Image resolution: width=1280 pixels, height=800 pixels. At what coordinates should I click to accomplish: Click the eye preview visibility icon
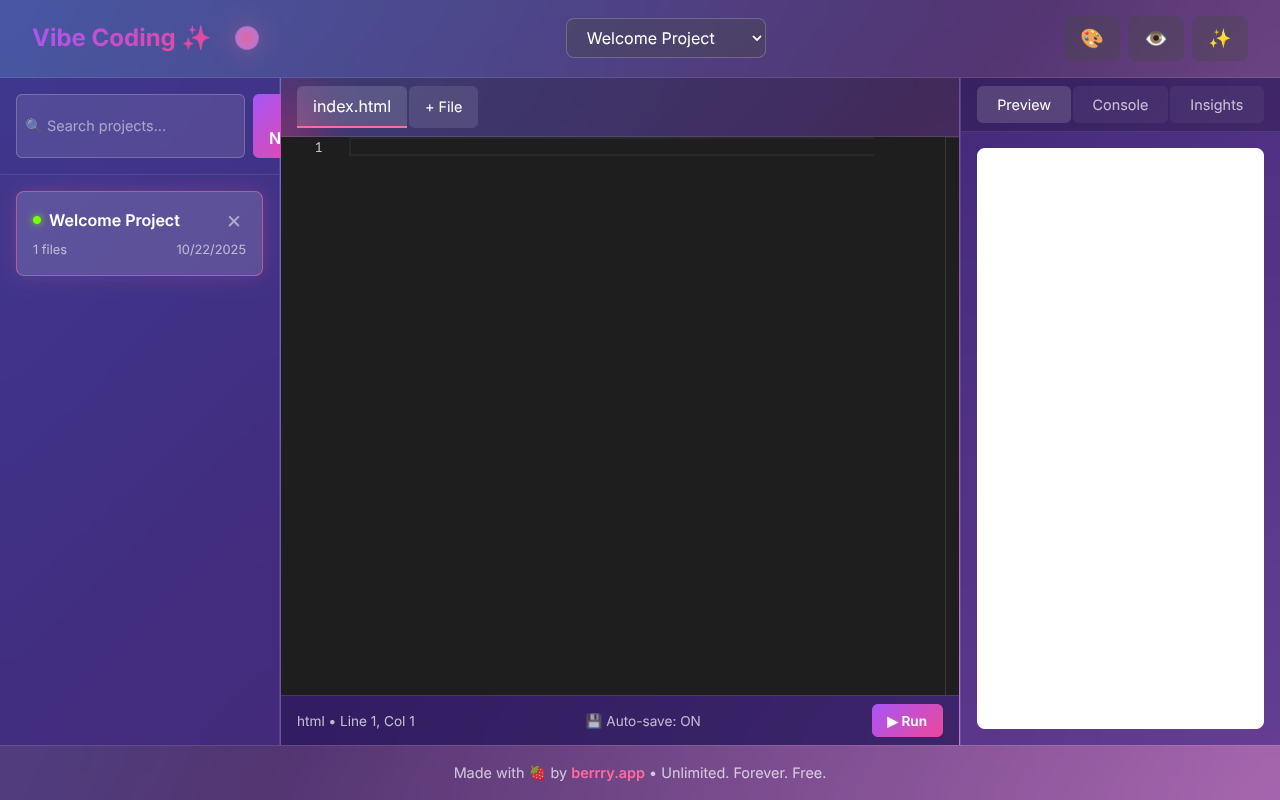[1155, 38]
